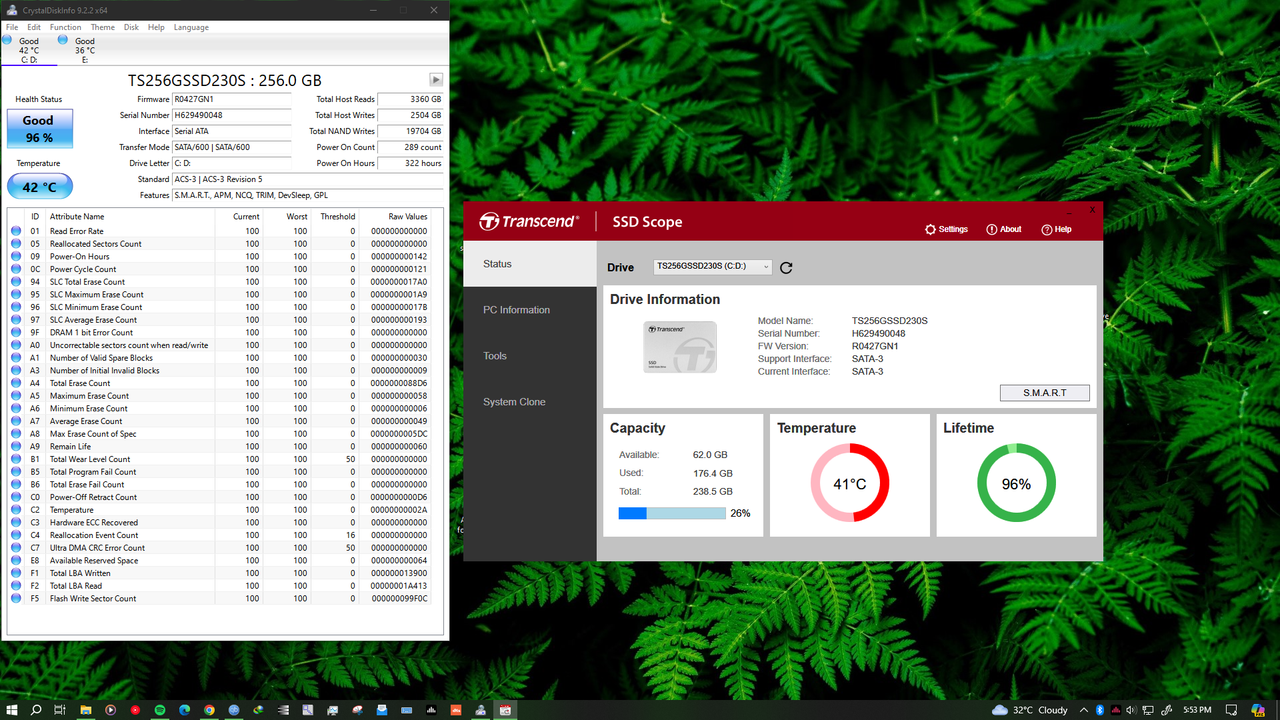Click the status orb for Temperature attribute C2
This screenshot has width=1280, height=720.
pos(16,510)
